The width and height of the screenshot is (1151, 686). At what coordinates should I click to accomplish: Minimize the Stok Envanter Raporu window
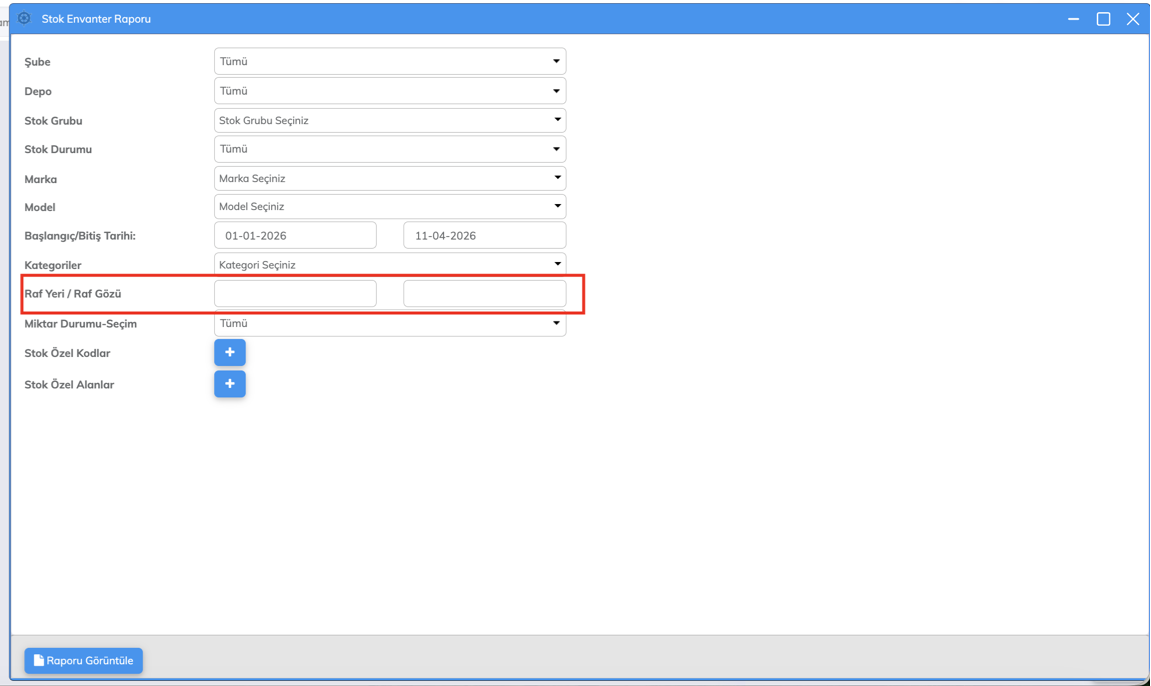1073,19
